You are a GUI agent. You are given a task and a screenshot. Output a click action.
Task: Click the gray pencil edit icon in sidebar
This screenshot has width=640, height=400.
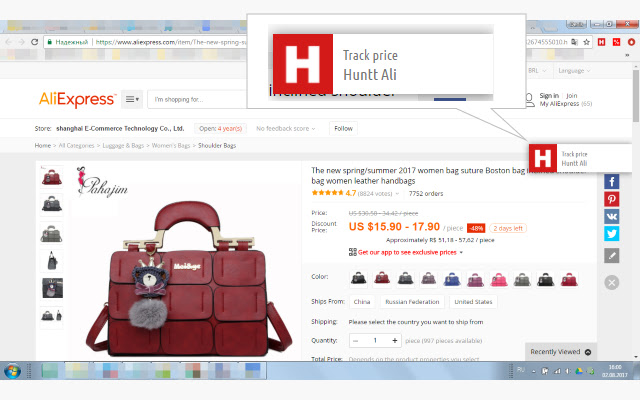[611, 256]
